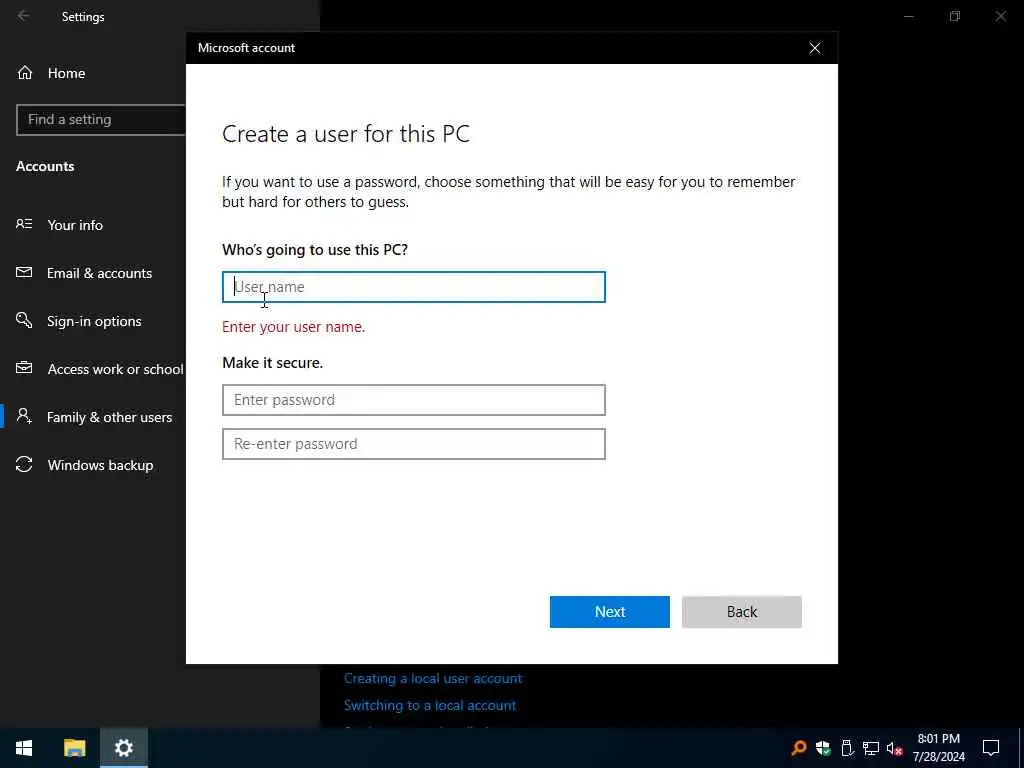Click the User name input field
Screen dimensions: 1024x768
(x=413, y=287)
